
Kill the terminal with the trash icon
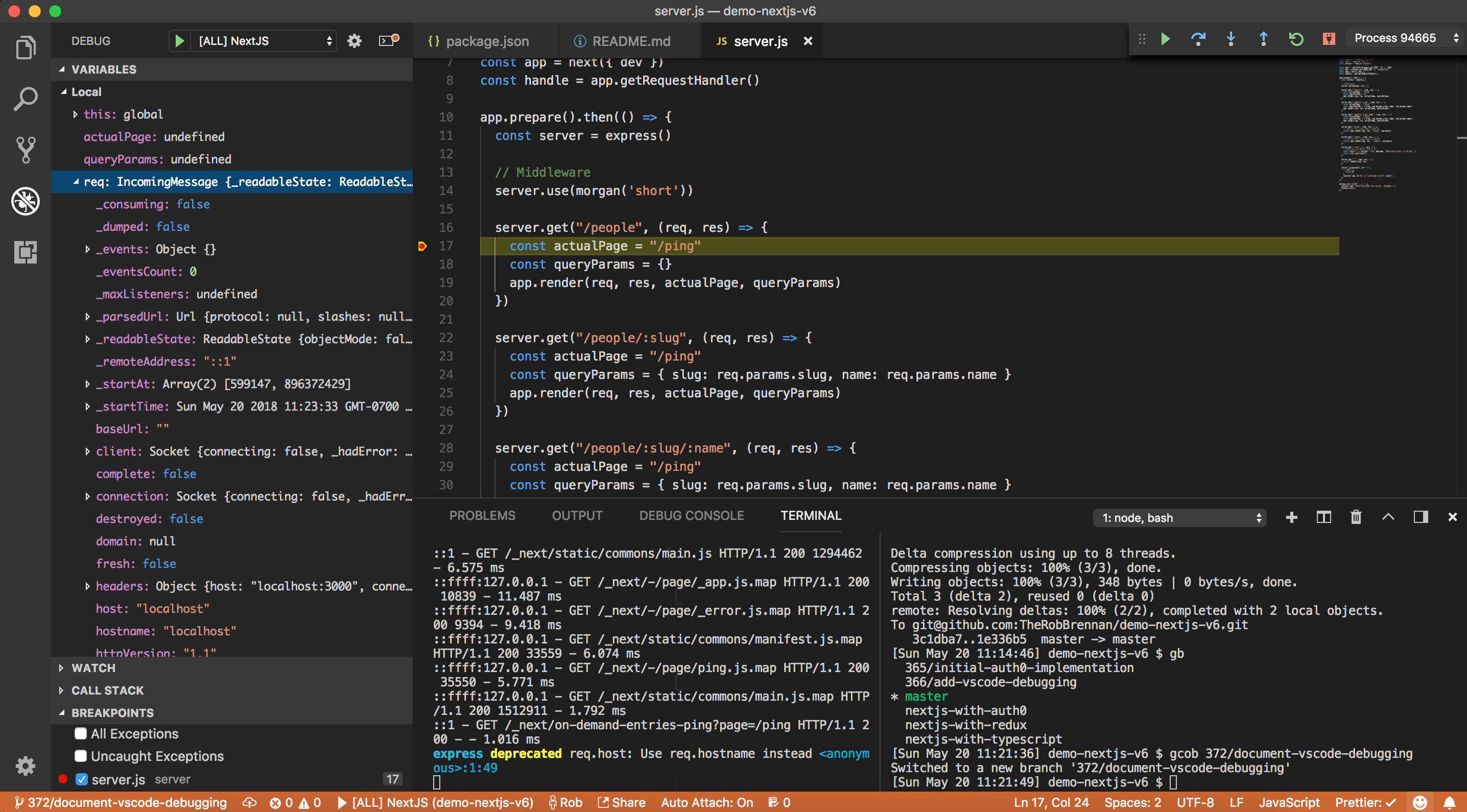coord(1355,517)
